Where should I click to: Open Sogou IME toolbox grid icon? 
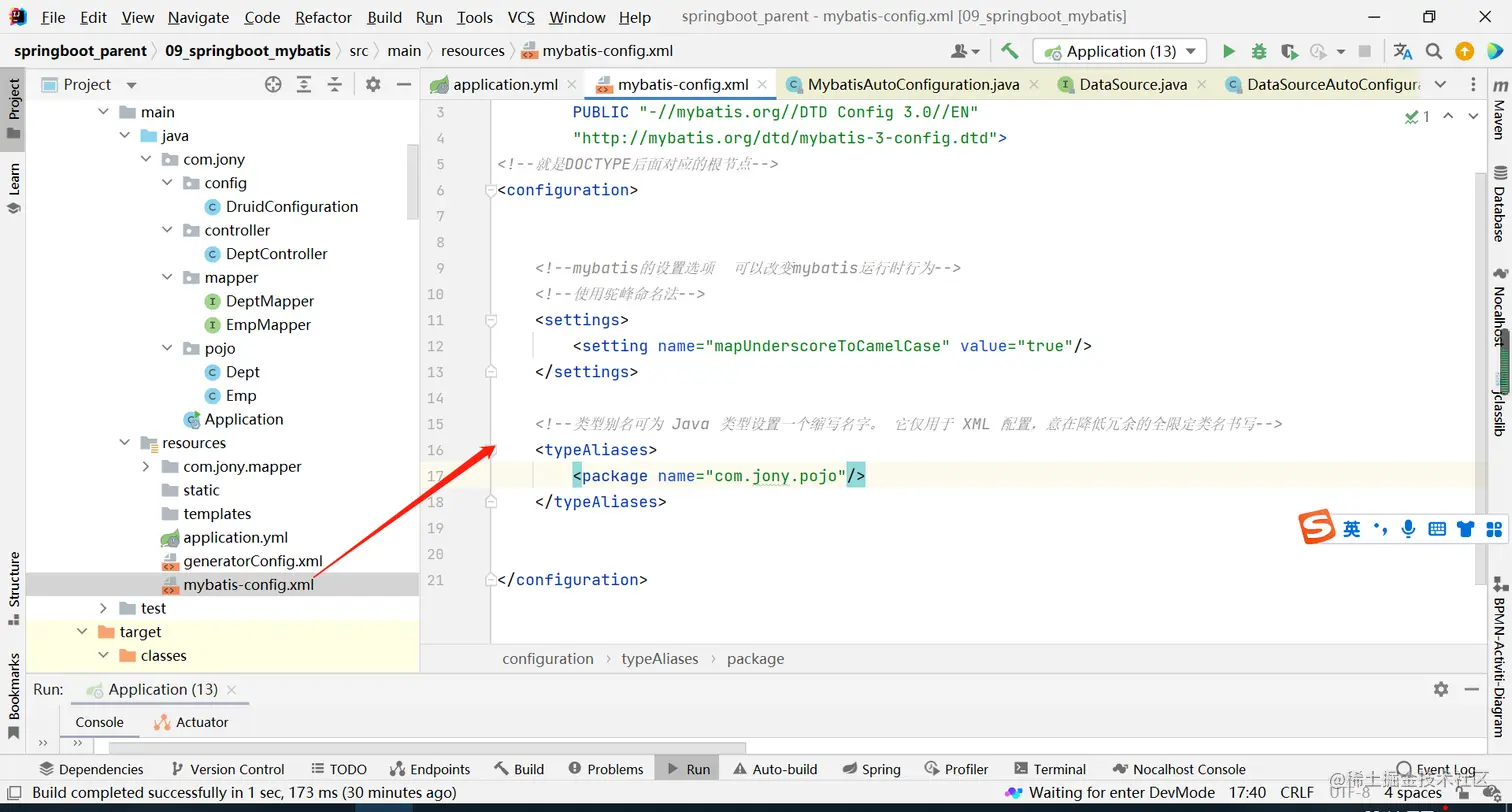click(1495, 529)
